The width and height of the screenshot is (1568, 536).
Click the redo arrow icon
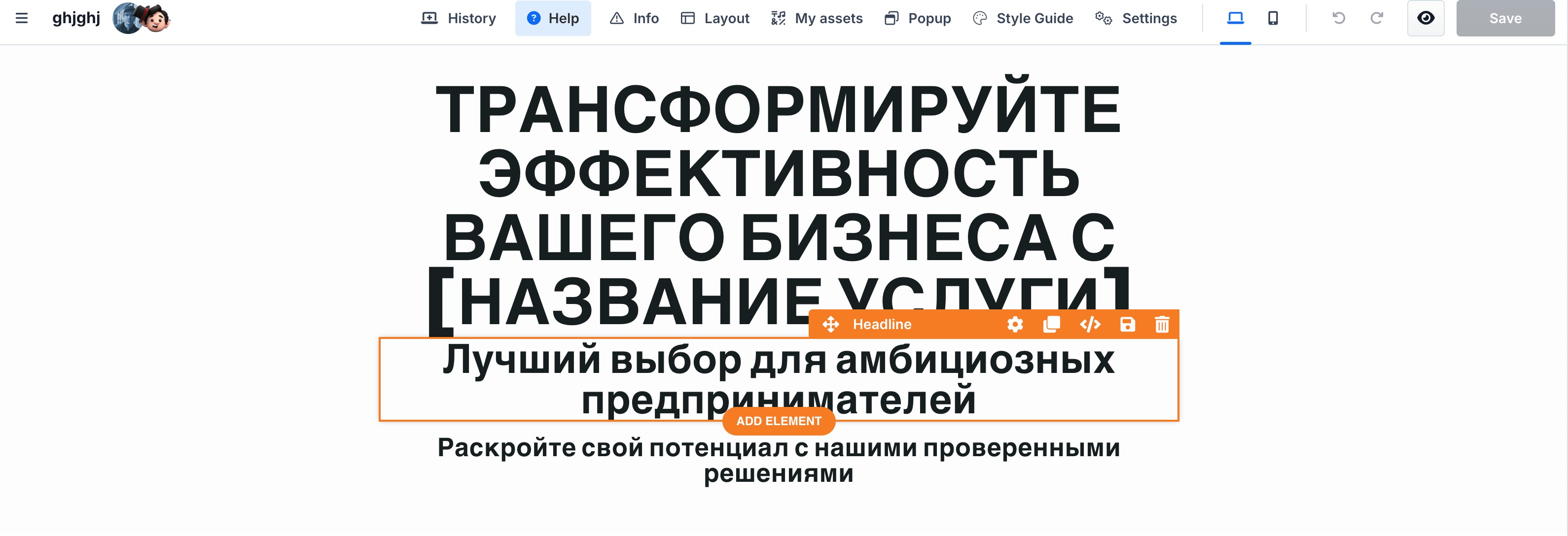point(1376,18)
